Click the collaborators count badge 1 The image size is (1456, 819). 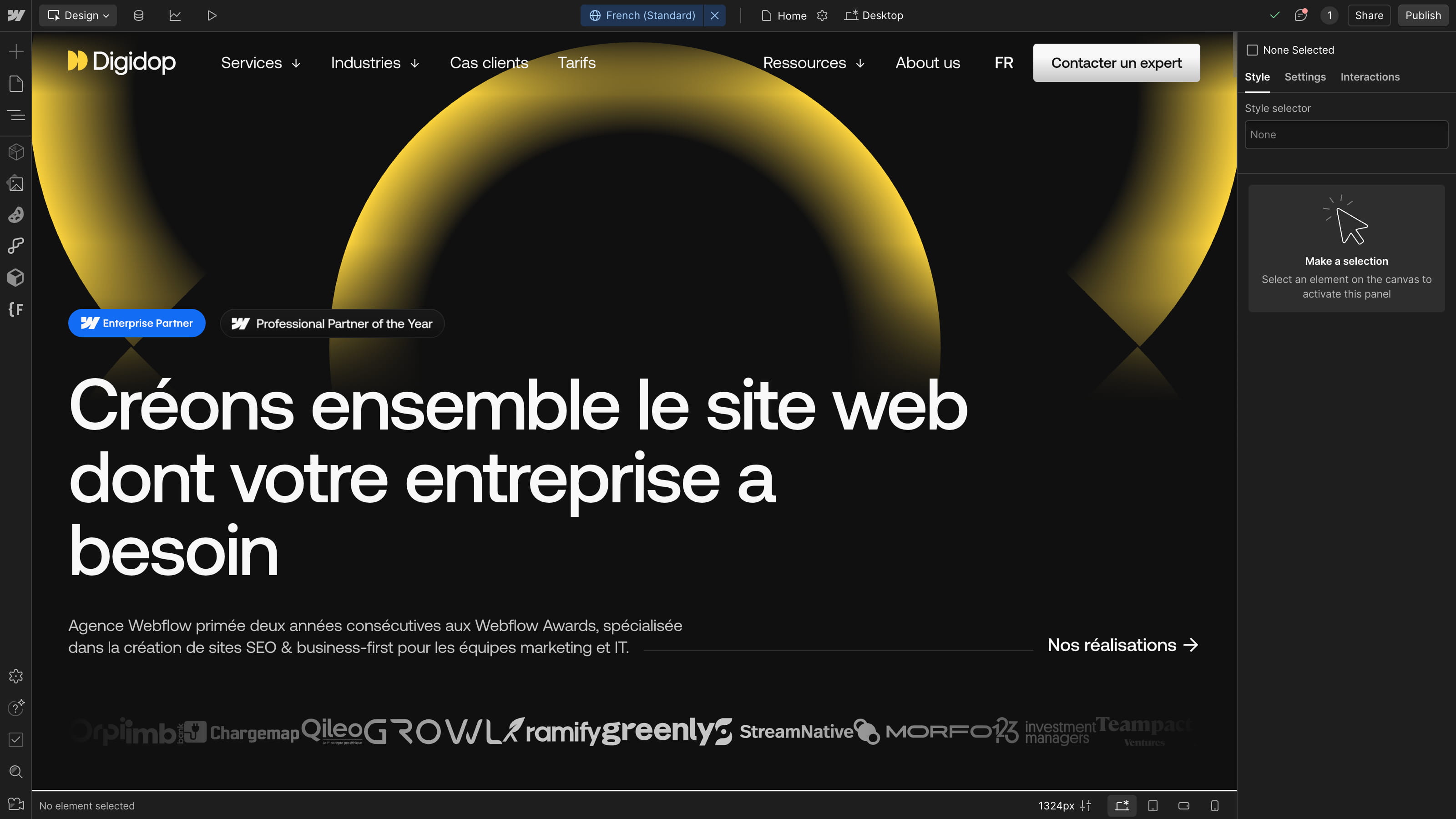coord(1330,15)
